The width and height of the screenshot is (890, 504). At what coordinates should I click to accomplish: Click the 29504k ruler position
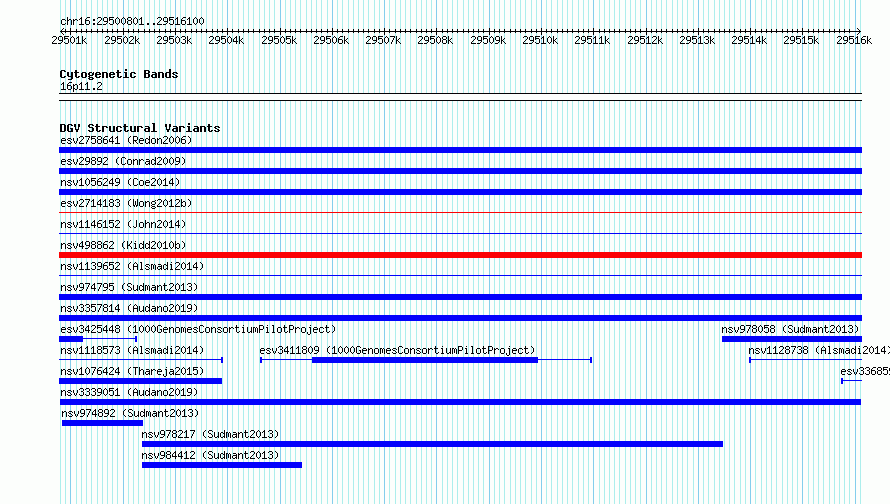coord(226,40)
